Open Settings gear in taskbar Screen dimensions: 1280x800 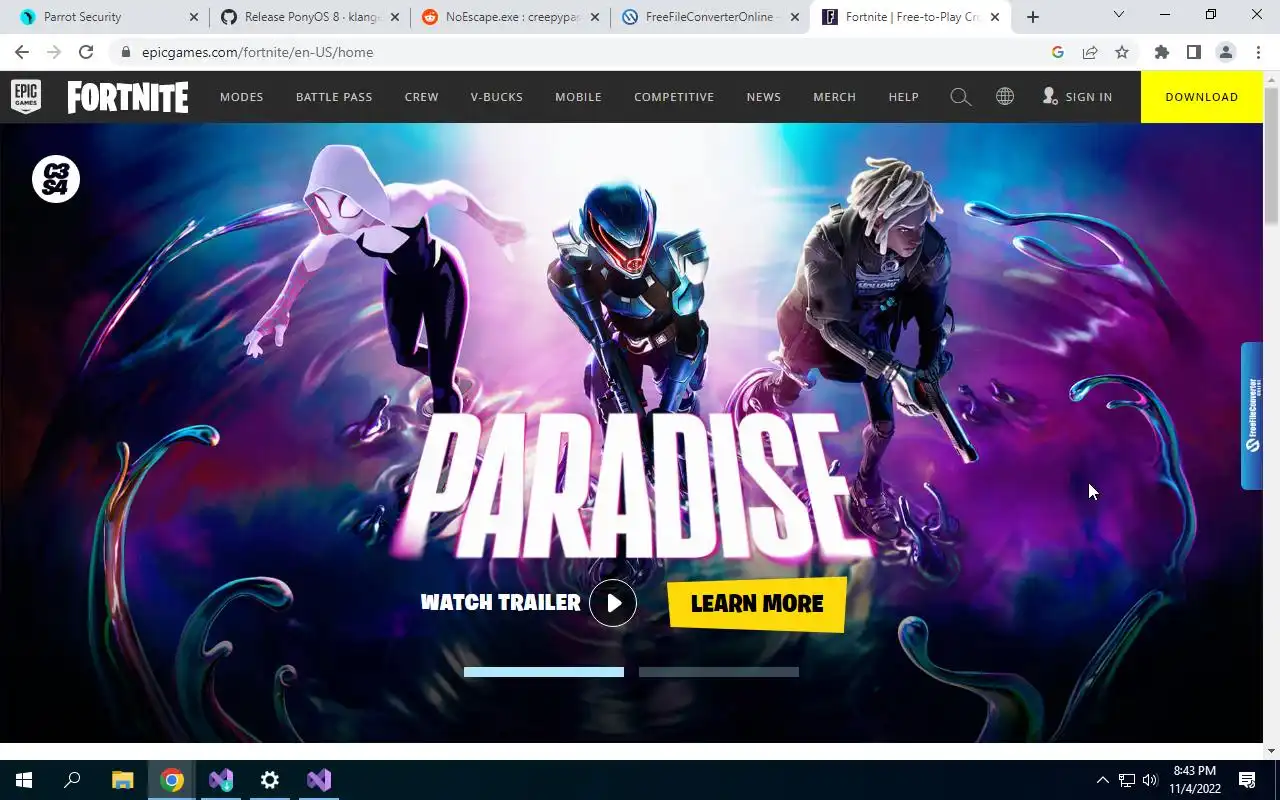[x=270, y=780]
